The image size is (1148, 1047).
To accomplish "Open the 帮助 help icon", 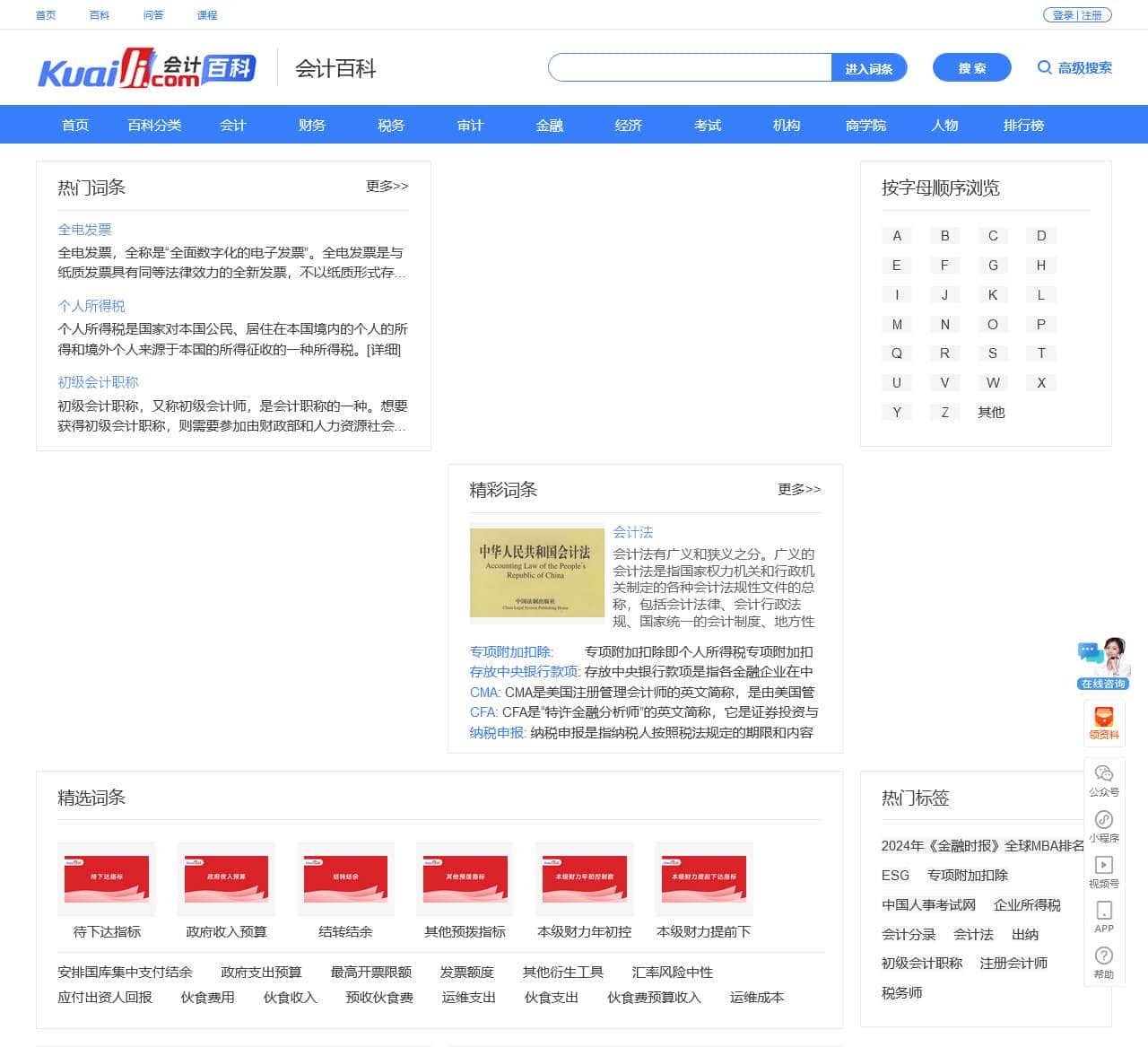I will pyautogui.click(x=1104, y=956).
